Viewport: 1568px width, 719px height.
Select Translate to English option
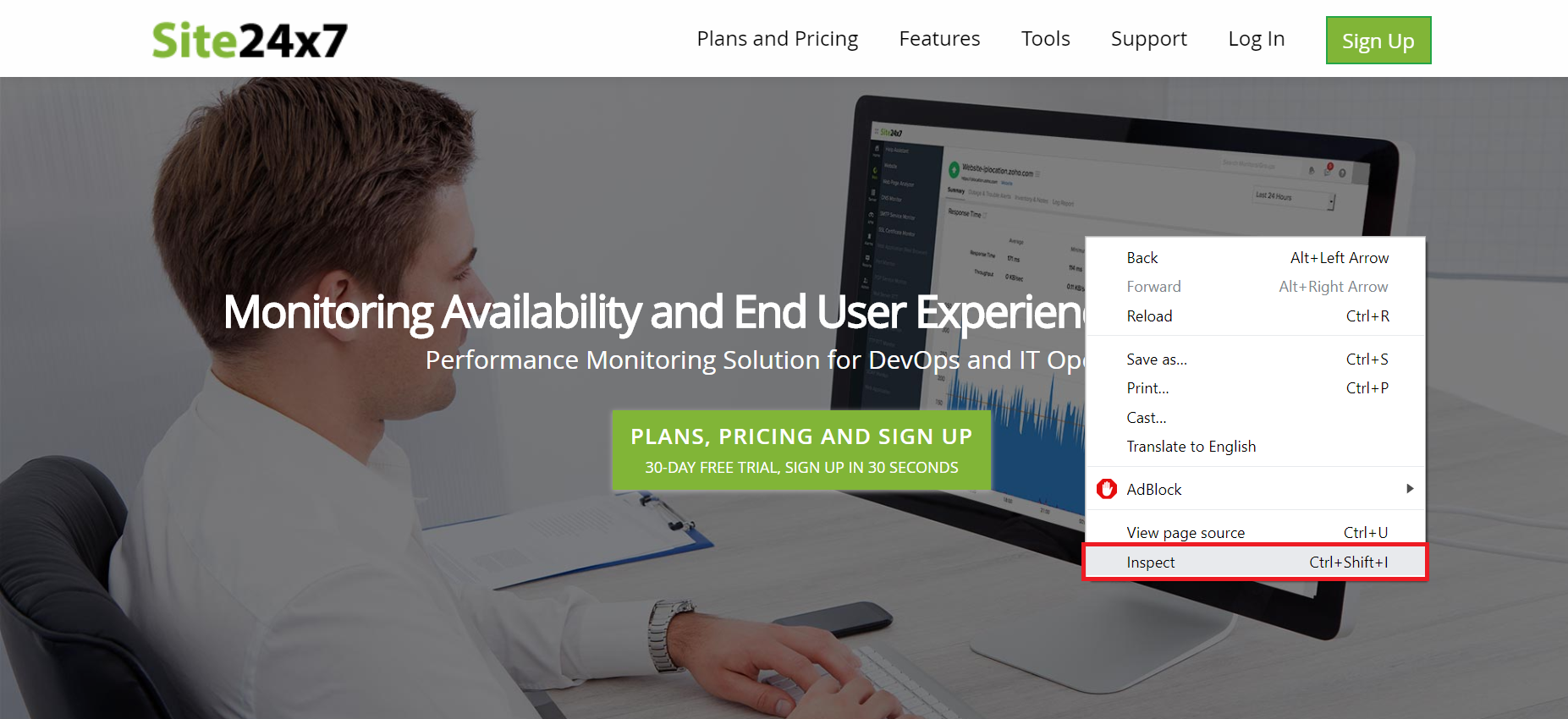click(x=1256, y=447)
